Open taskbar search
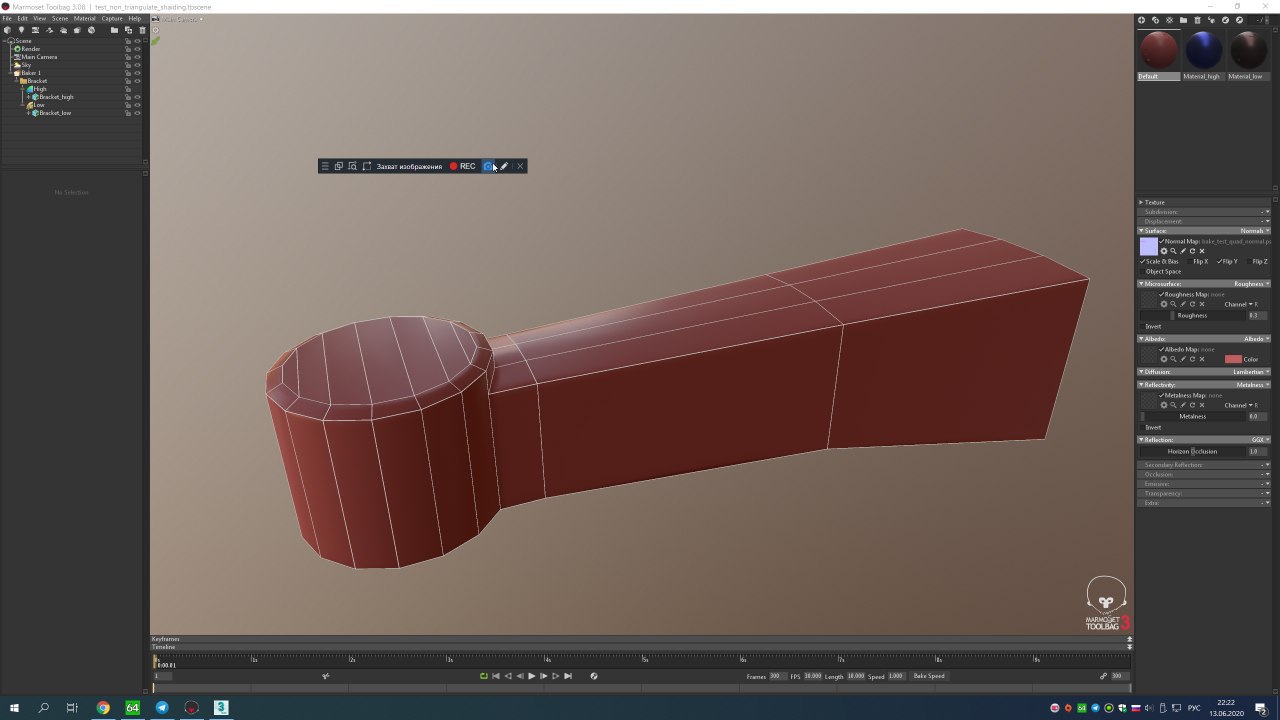This screenshot has height=720, width=1280. 43,708
